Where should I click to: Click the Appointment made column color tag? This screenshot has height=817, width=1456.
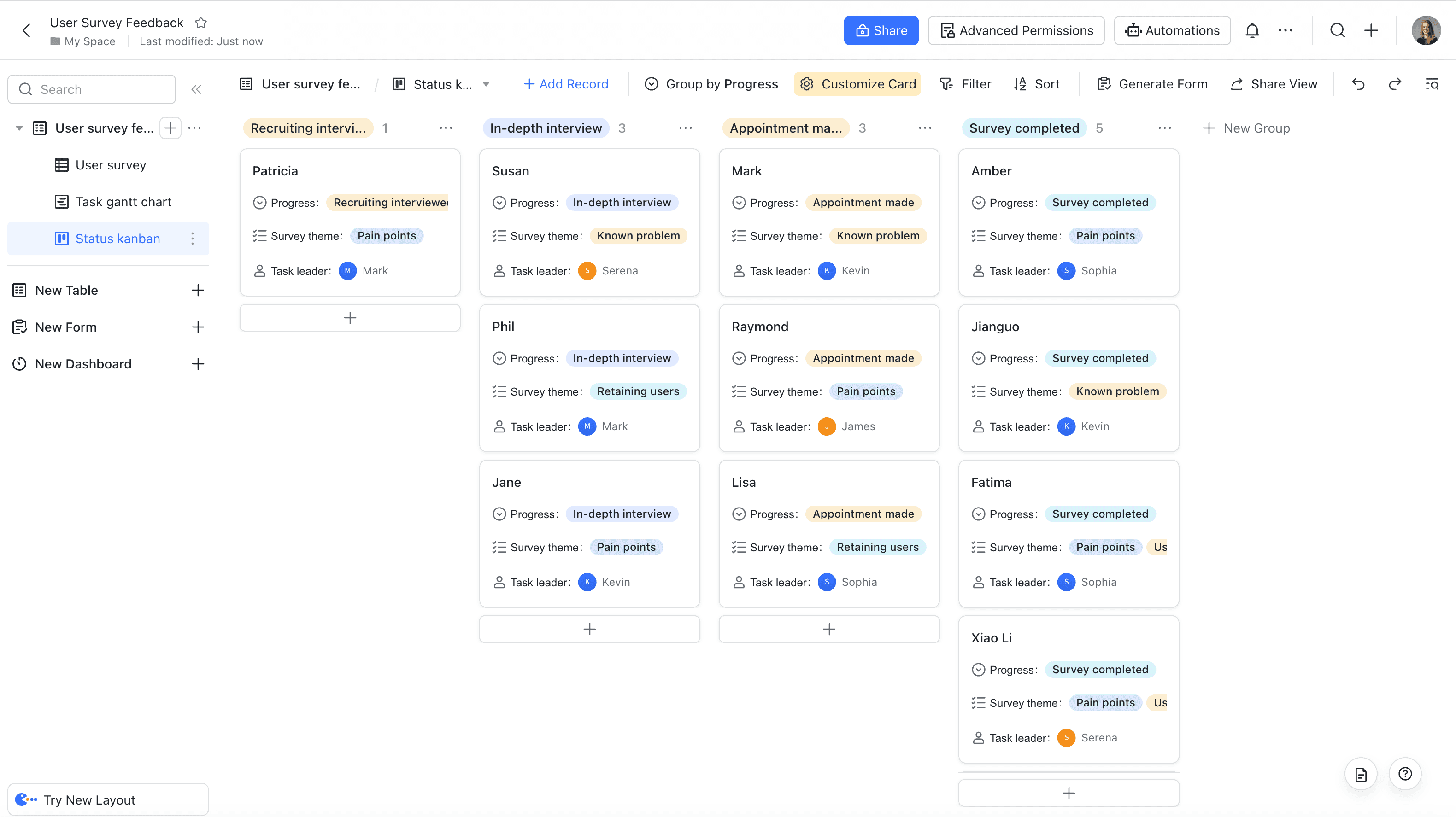[x=785, y=128]
